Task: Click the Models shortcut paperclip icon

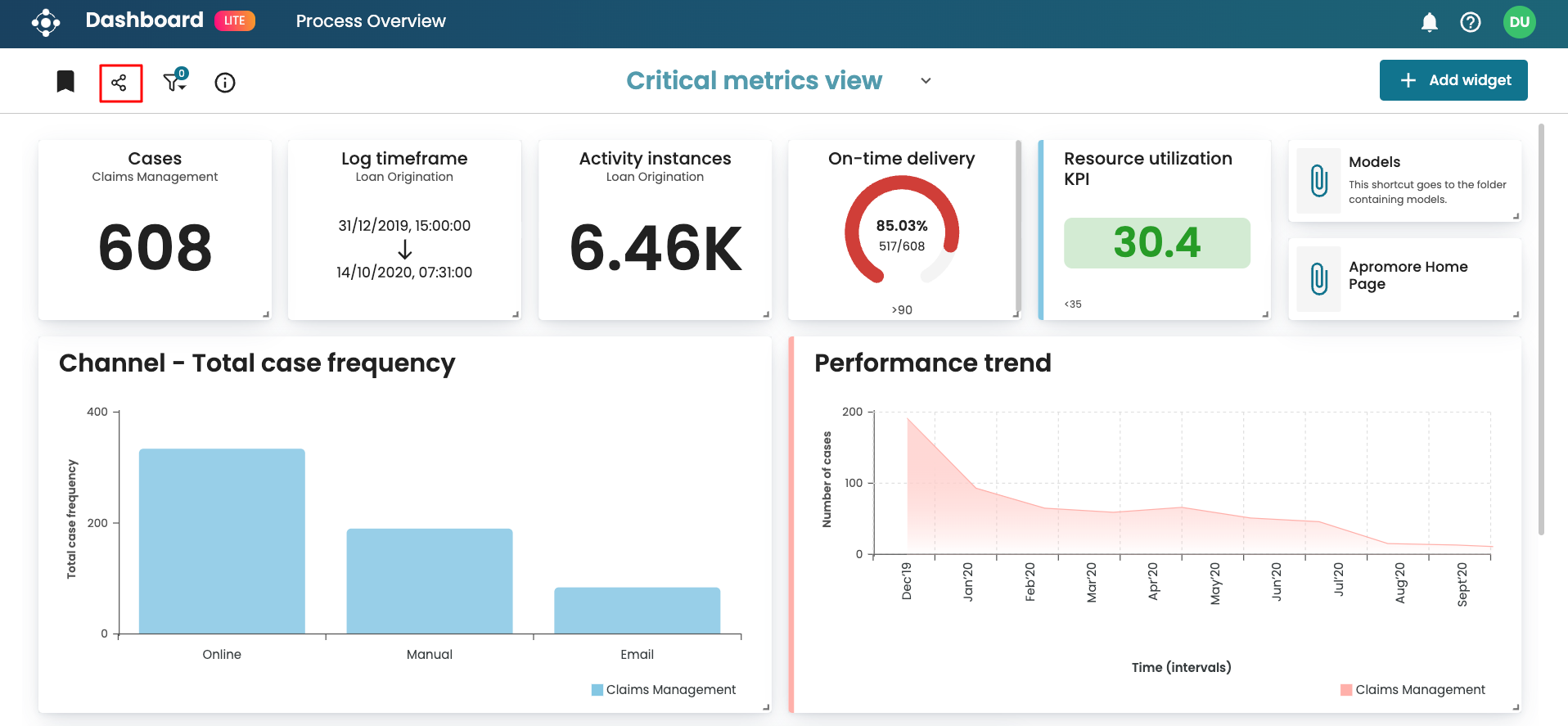Action: (1318, 181)
